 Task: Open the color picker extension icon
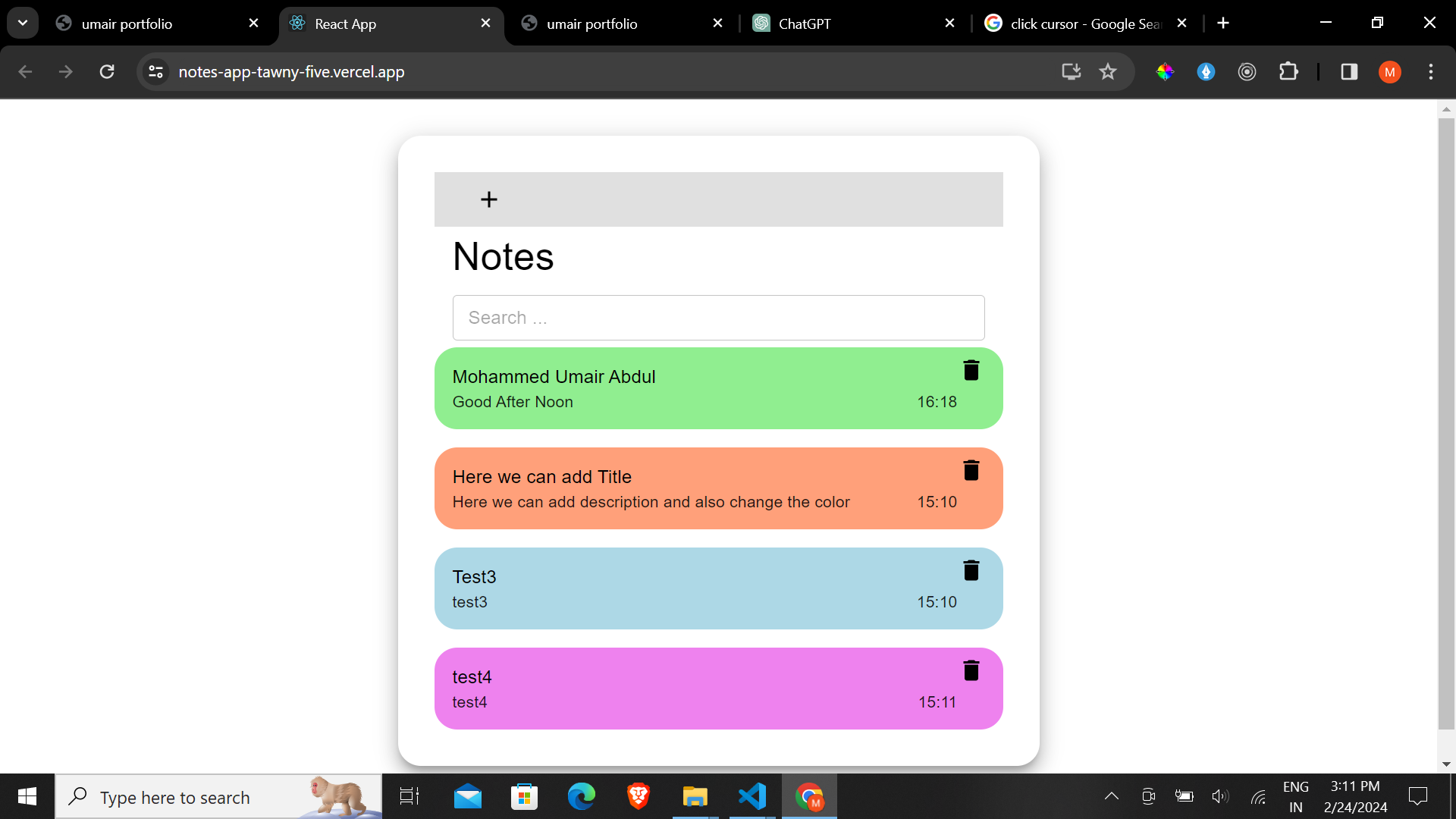pos(1165,72)
